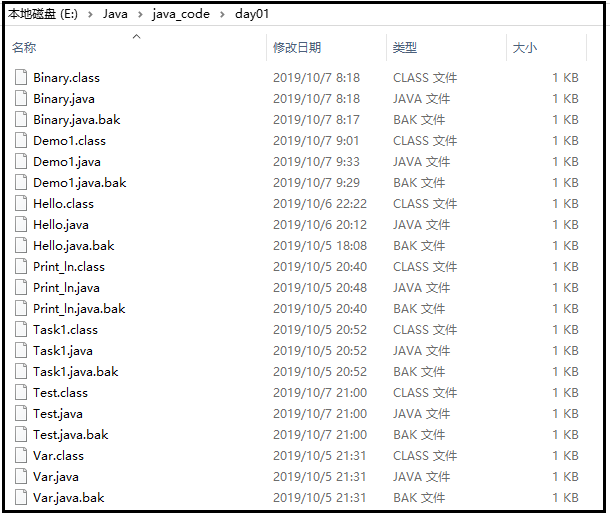Click the Print_ln.class file icon

(21, 266)
